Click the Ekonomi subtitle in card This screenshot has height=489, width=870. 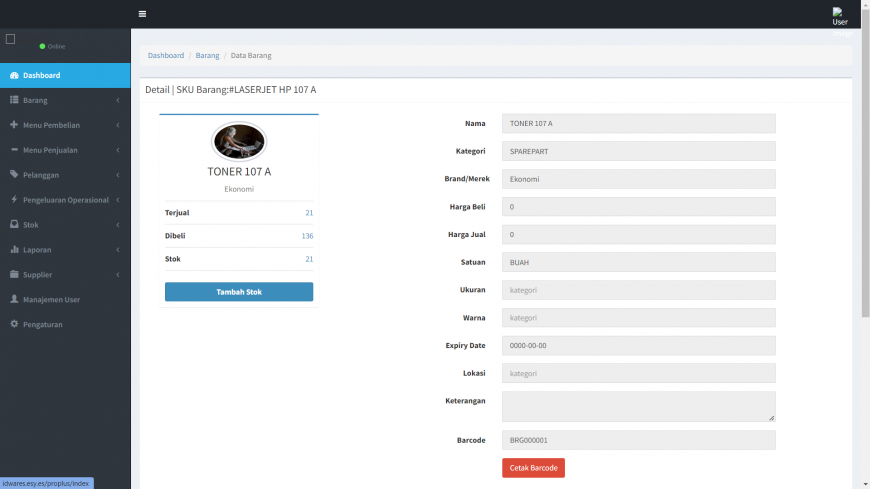(239, 189)
